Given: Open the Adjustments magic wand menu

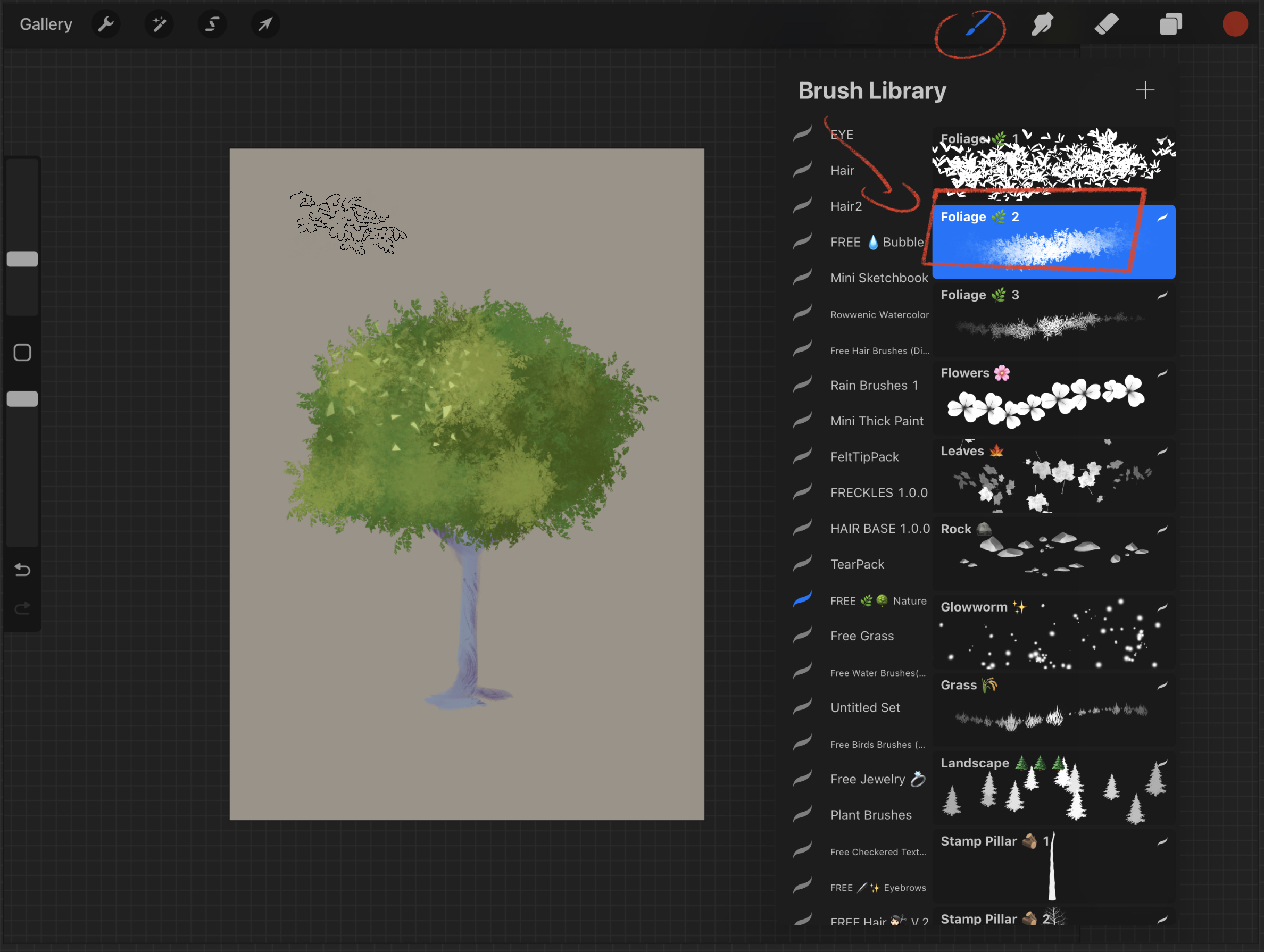Looking at the screenshot, I should click(159, 24).
